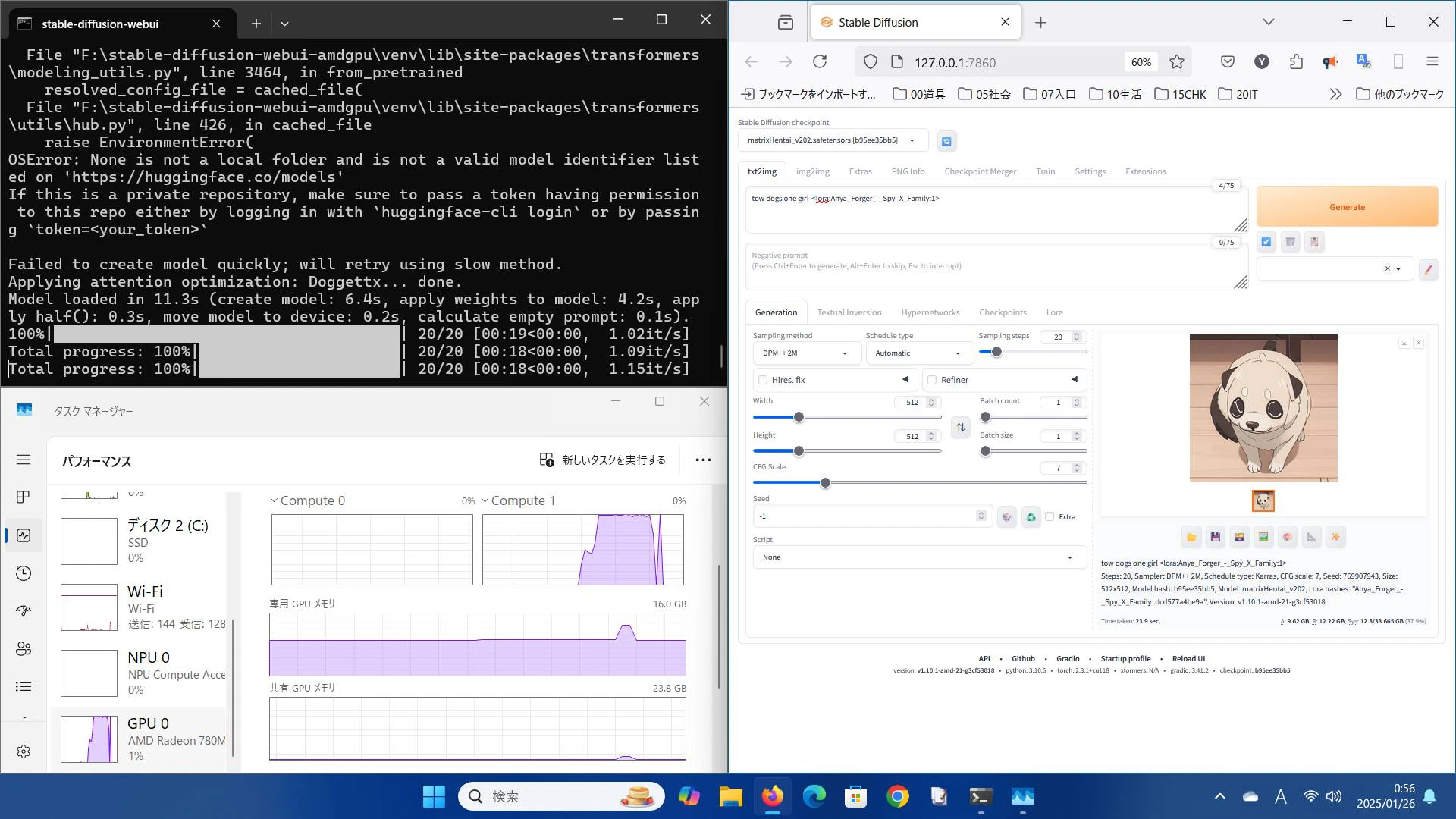Randomize the seed with the dice icon
This screenshot has height=819, width=1456.
(x=1007, y=517)
